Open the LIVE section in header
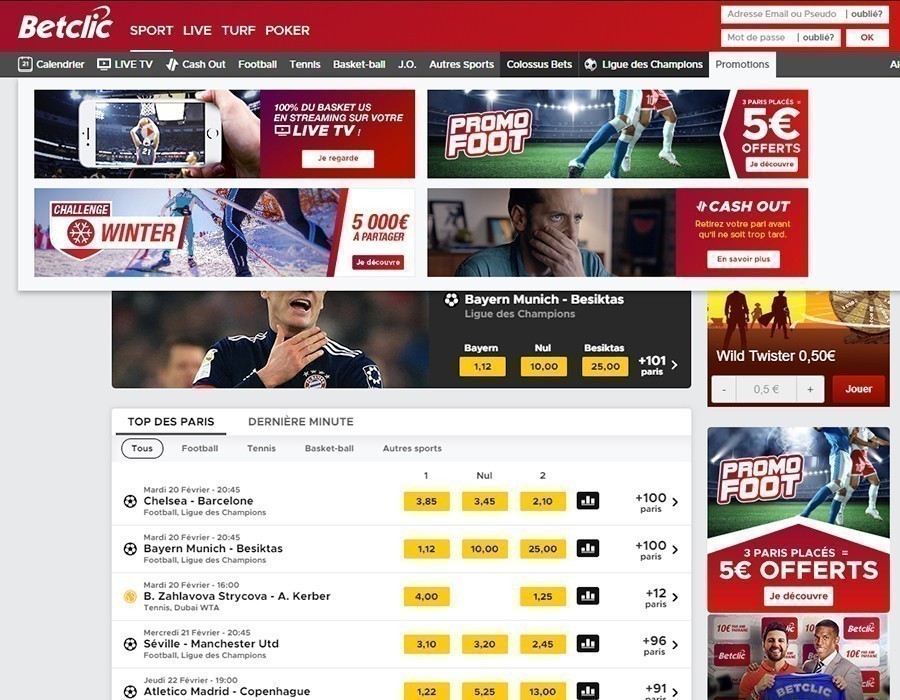 click(197, 30)
